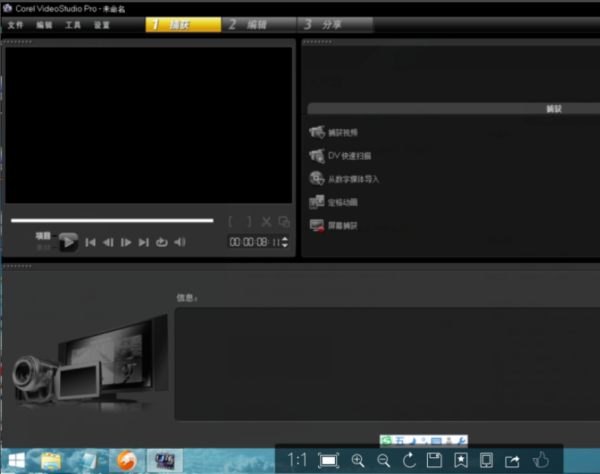
Task: Click the scissors split clip icon
Action: [x=266, y=222]
